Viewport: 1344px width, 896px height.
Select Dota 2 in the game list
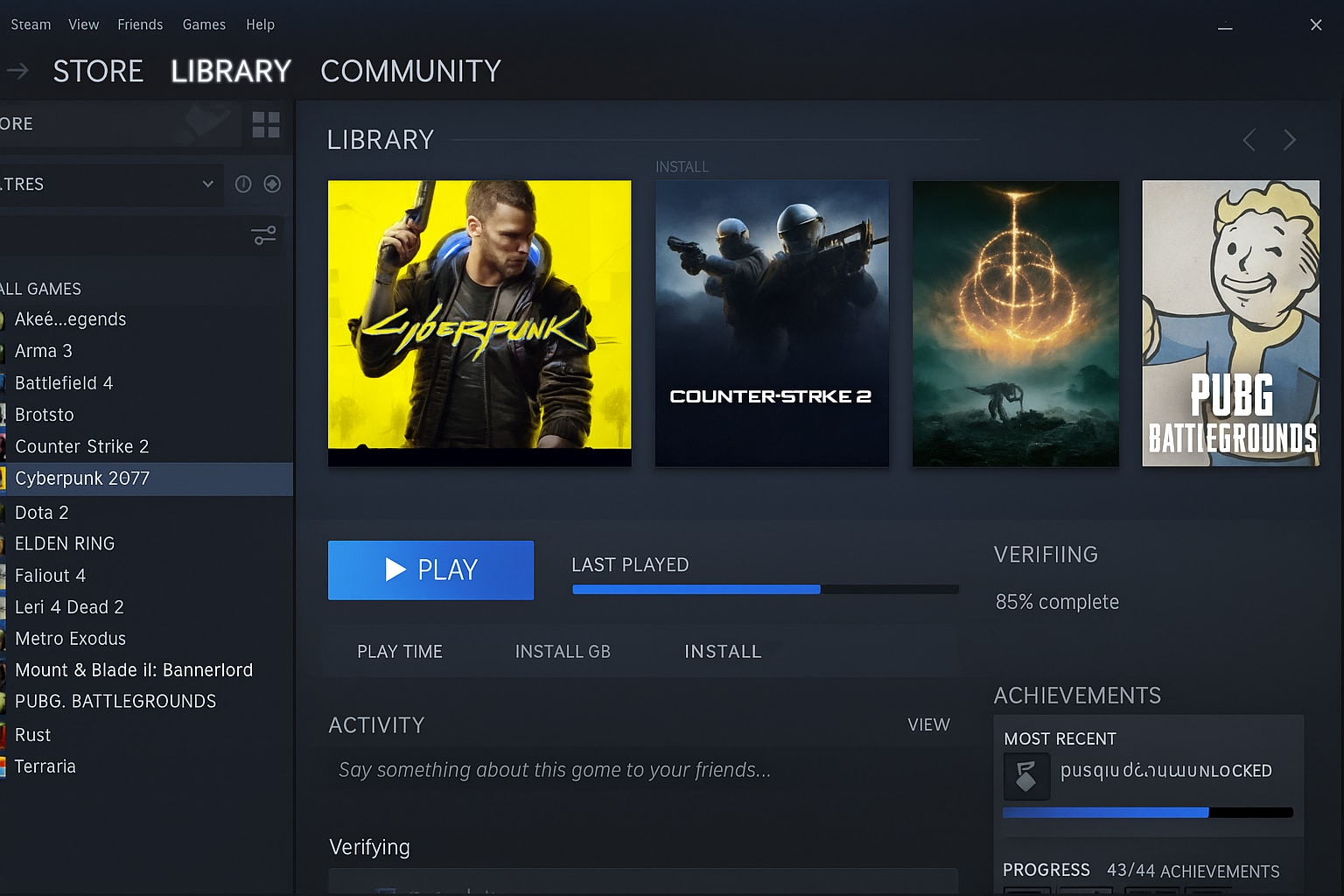[42, 513]
